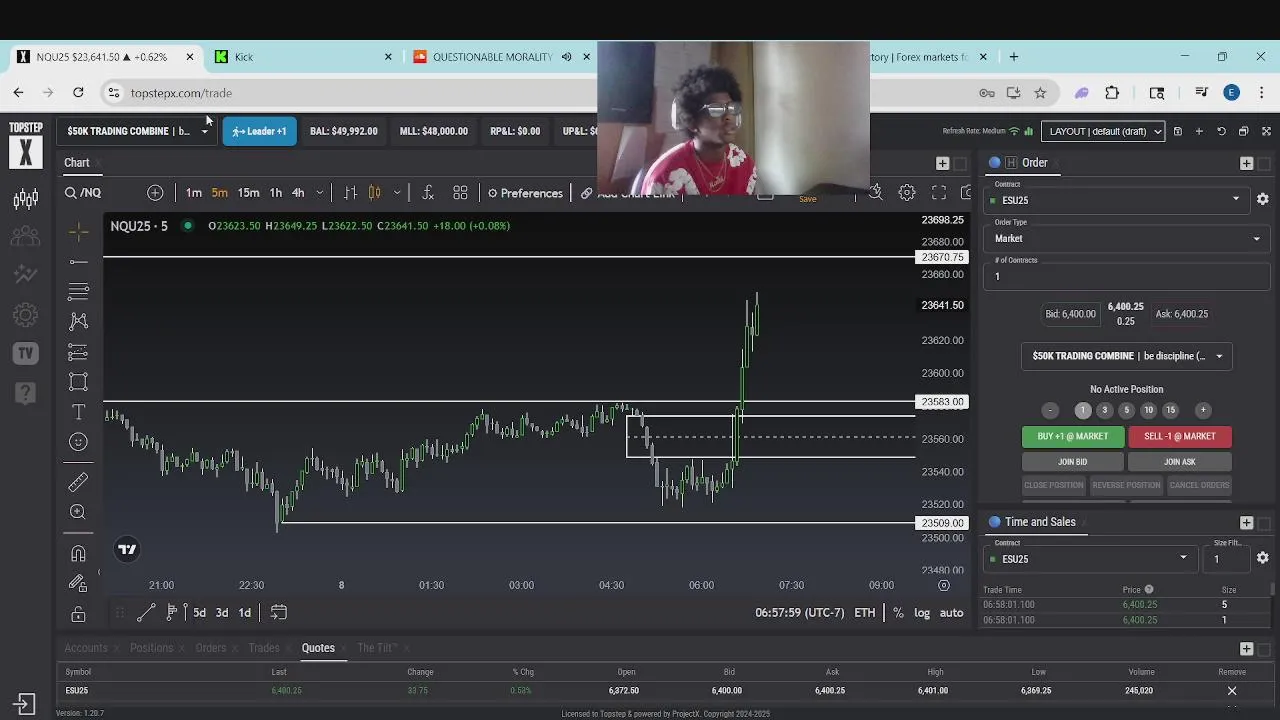Select the crosshair cursor drawing tool
The image size is (1280, 720).
[x=78, y=232]
